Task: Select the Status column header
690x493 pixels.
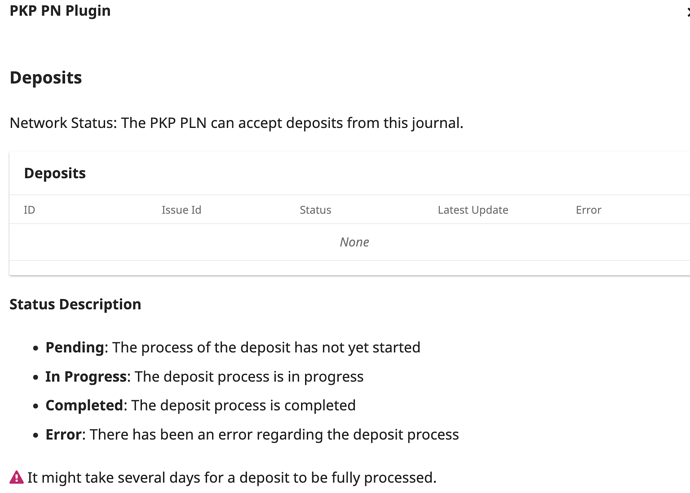Action: pyautogui.click(x=316, y=210)
